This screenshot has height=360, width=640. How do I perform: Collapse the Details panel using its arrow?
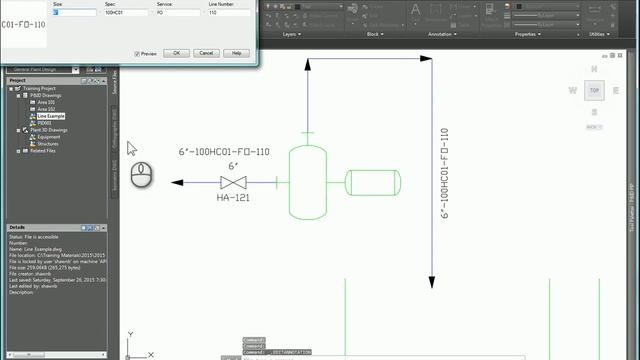click(x=104, y=228)
